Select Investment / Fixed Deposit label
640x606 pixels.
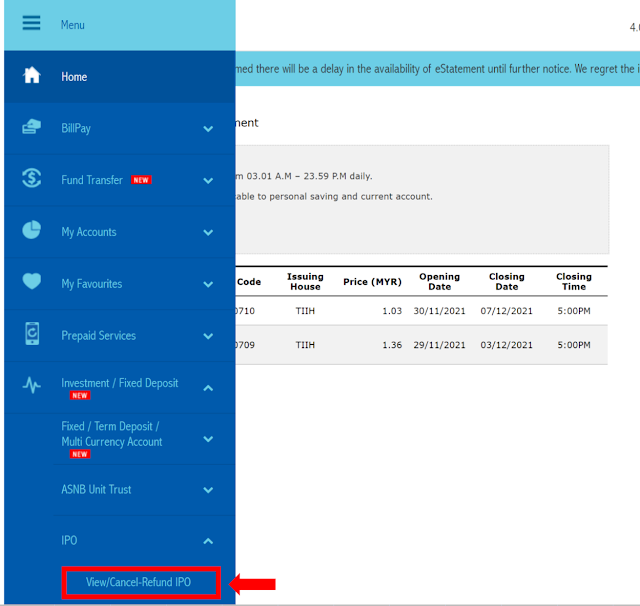[120, 383]
